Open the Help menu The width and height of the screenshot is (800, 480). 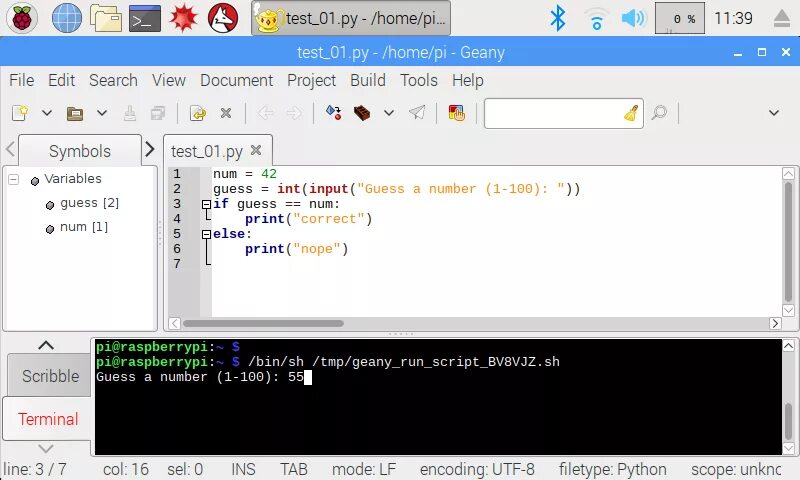[467, 80]
